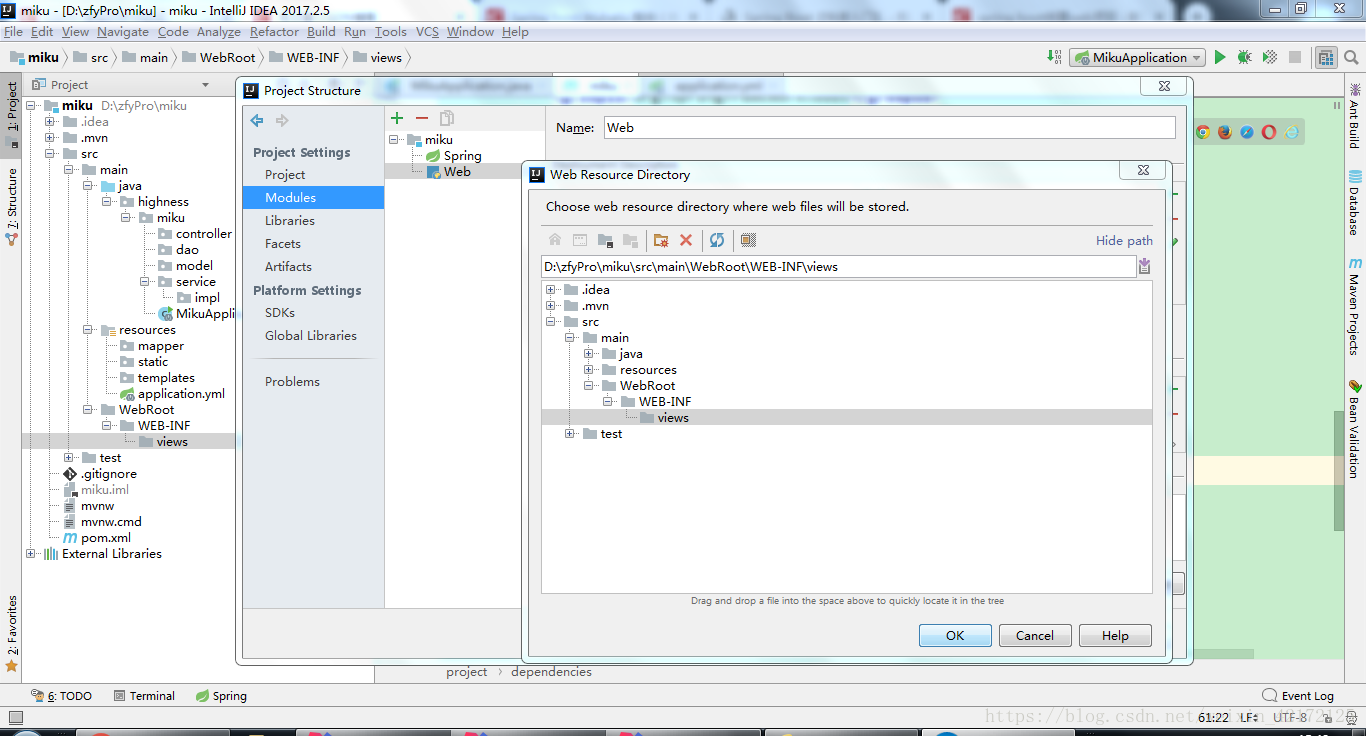The image size is (1366, 736).
Task: Select application.yml in Project panel
Action: [x=181, y=394]
